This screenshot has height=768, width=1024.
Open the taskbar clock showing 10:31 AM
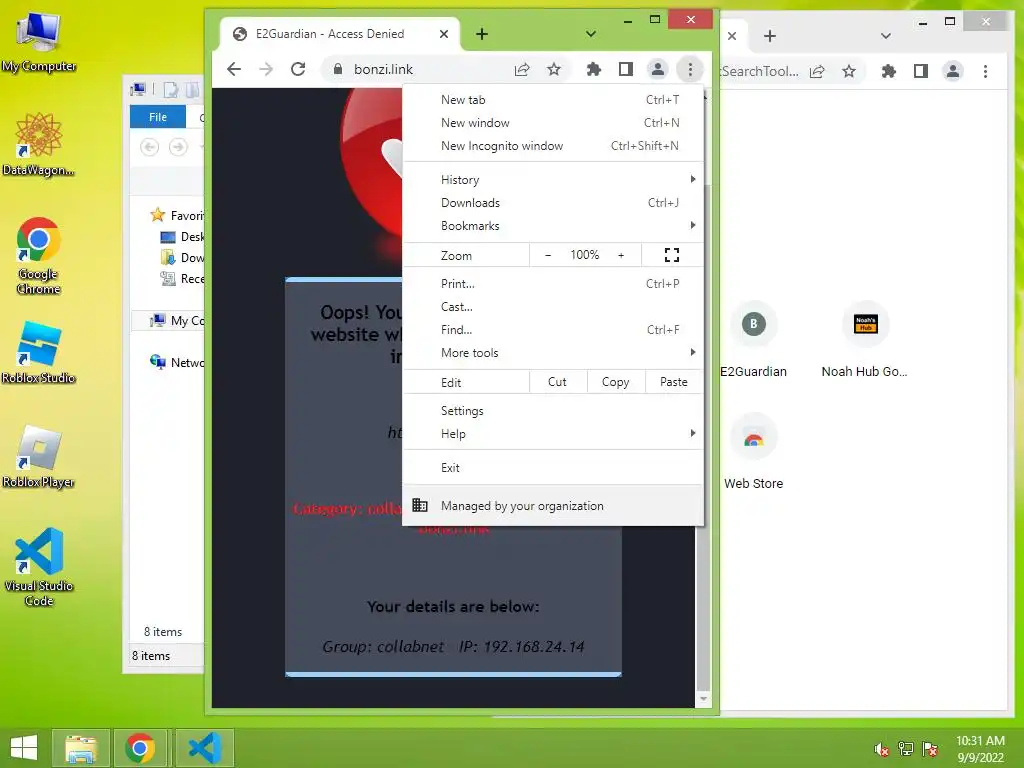[x=980, y=749]
